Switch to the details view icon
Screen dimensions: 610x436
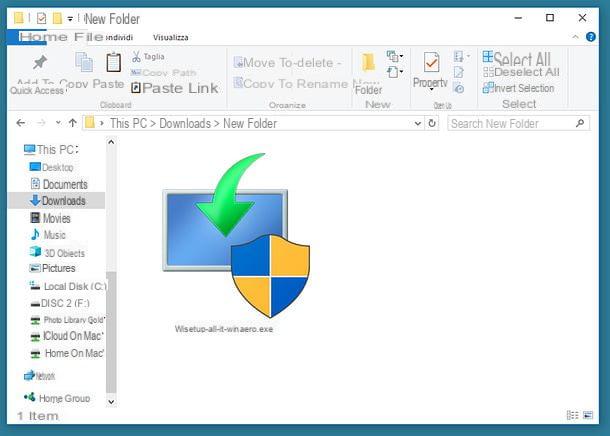tap(572, 415)
